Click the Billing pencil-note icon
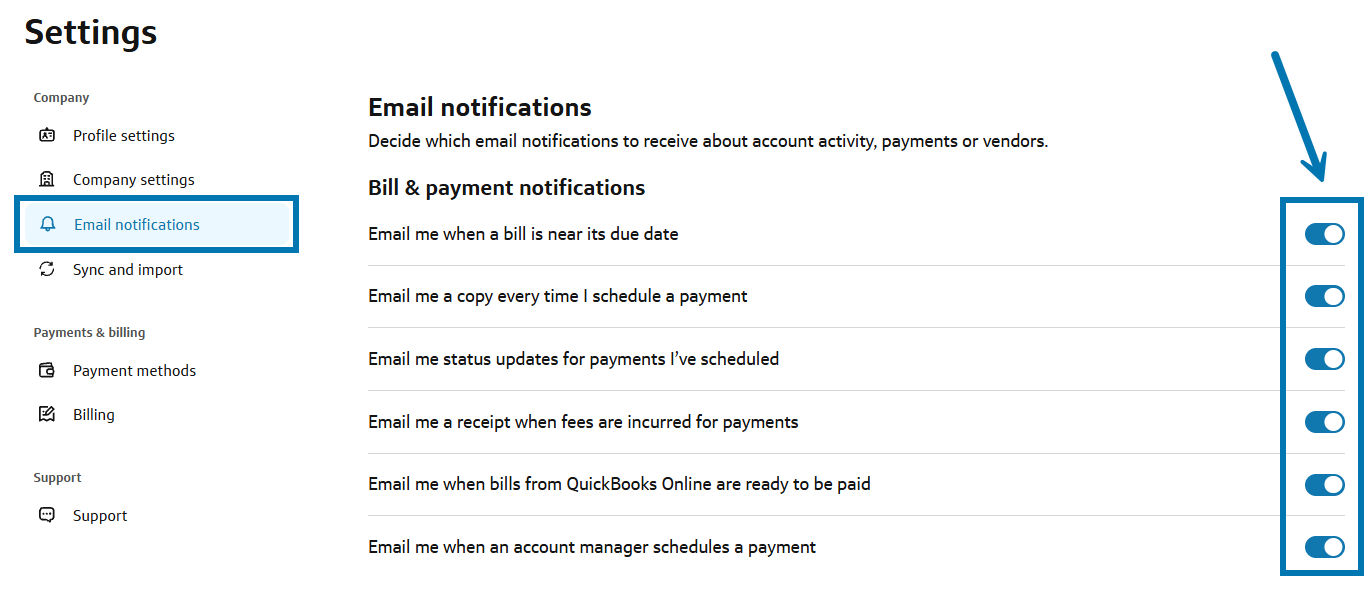 (x=47, y=414)
